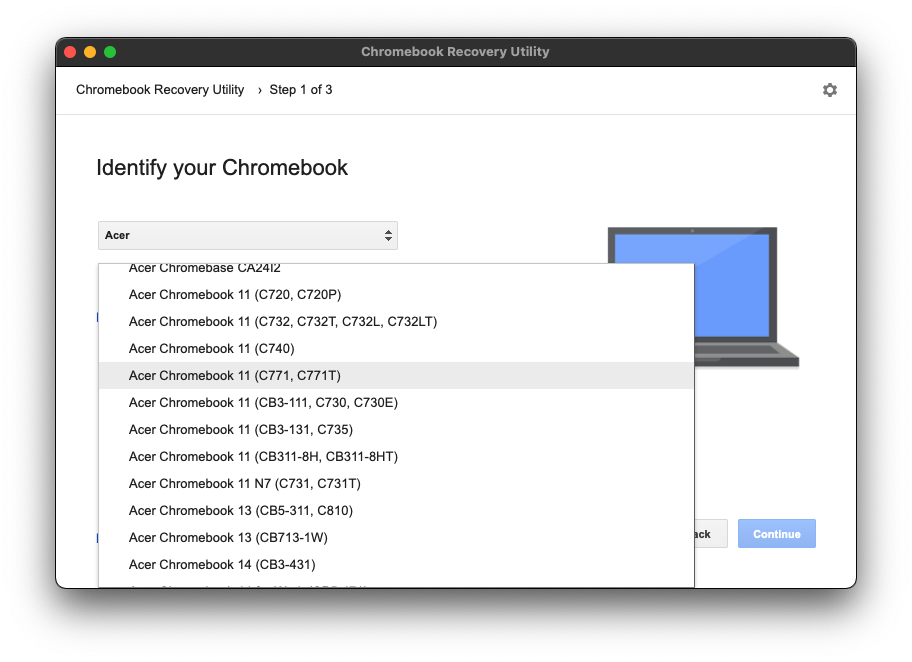Click the Chromebook Recovery Utility breadcrumb

pyautogui.click(x=160, y=90)
